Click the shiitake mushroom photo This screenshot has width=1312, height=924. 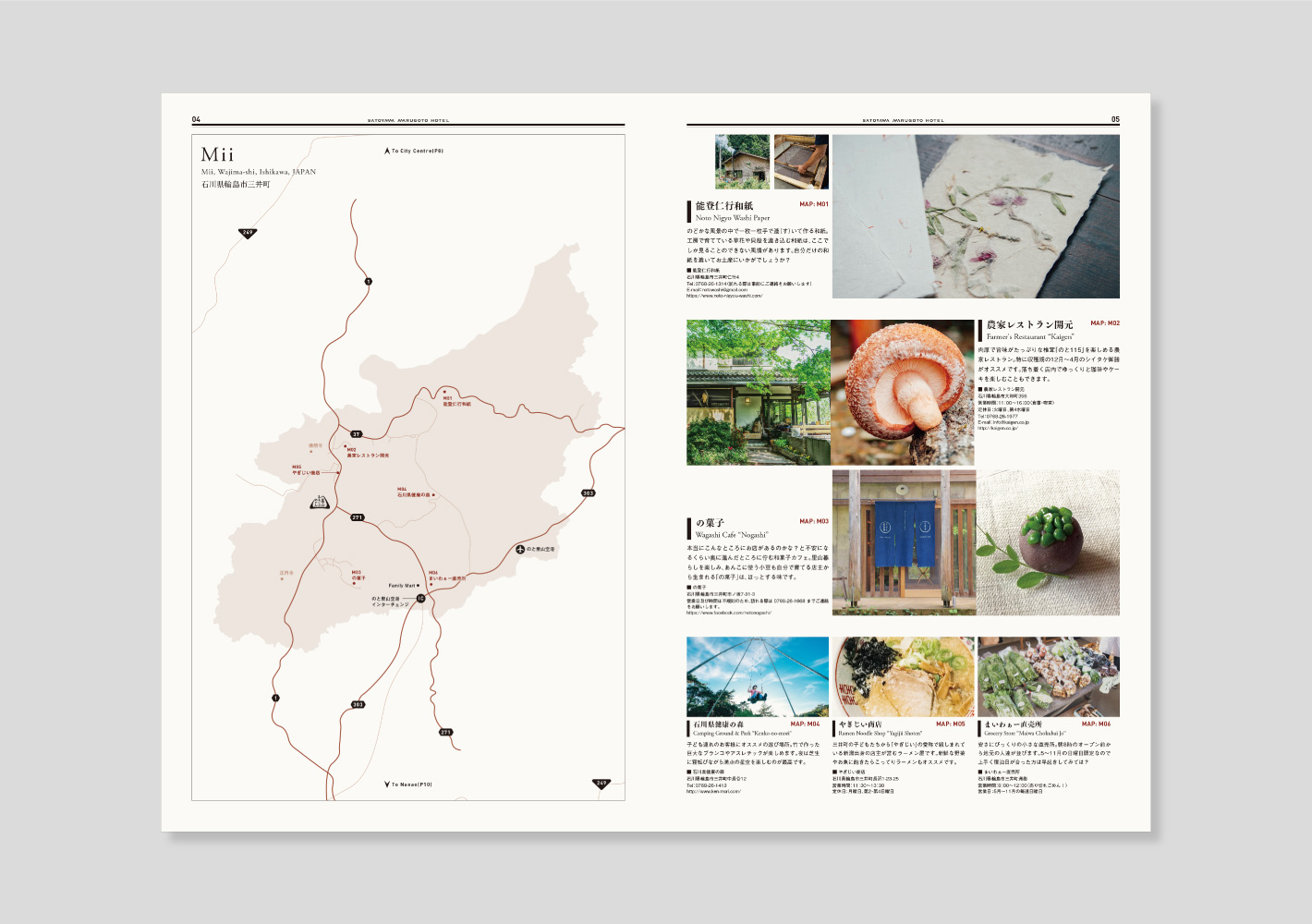click(x=903, y=393)
